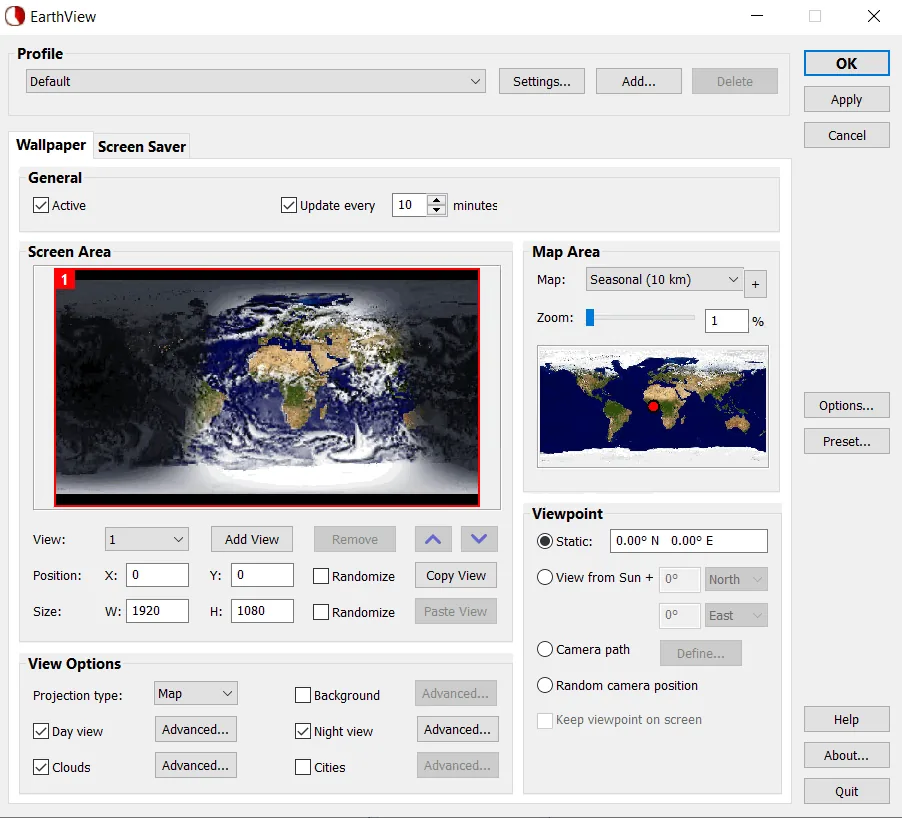Increase the update interval with spinner up
The height and width of the screenshot is (818, 902).
(x=437, y=200)
